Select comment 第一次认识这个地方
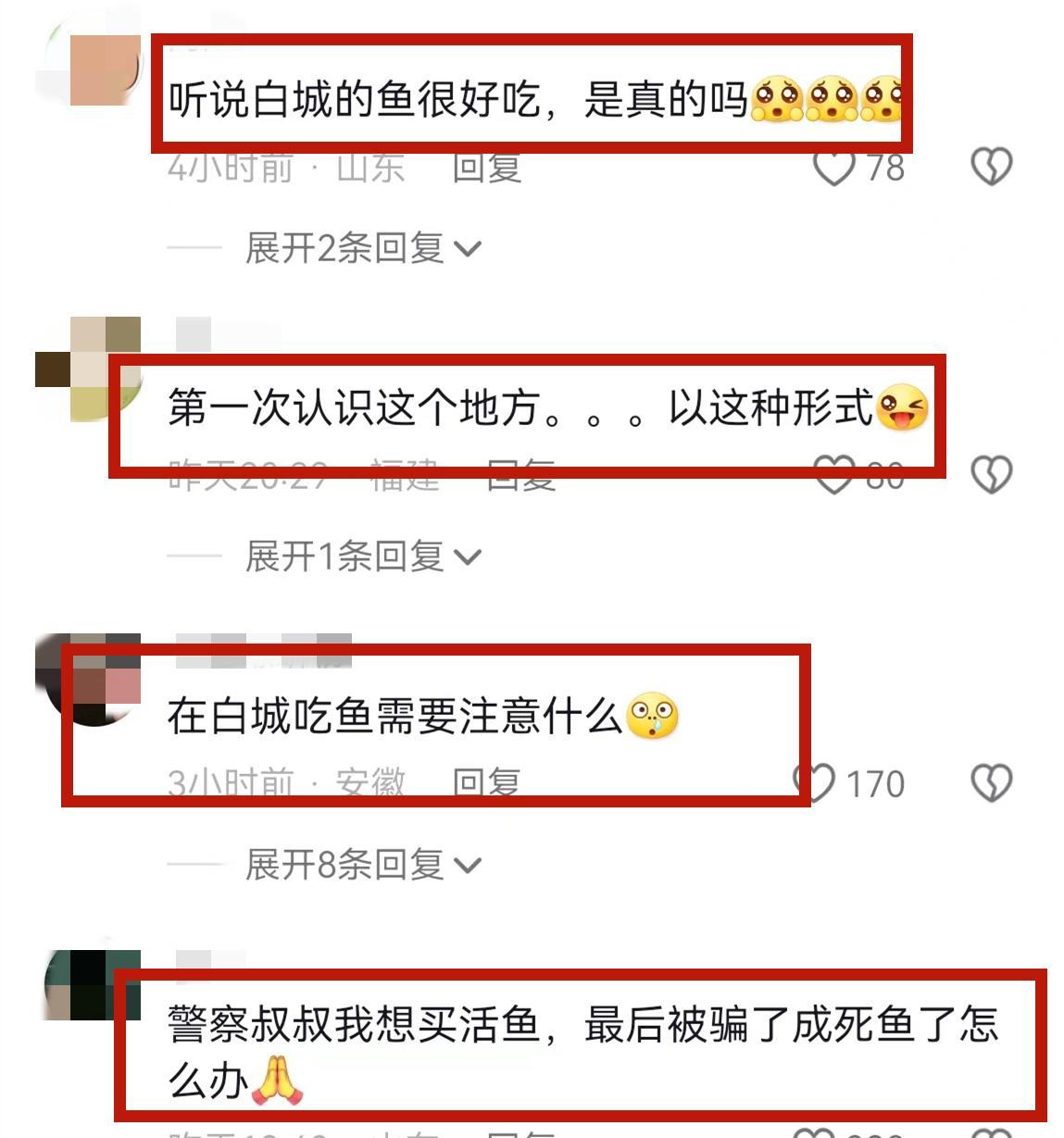Image resolution: width=1064 pixels, height=1138 pixels. click(548, 407)
